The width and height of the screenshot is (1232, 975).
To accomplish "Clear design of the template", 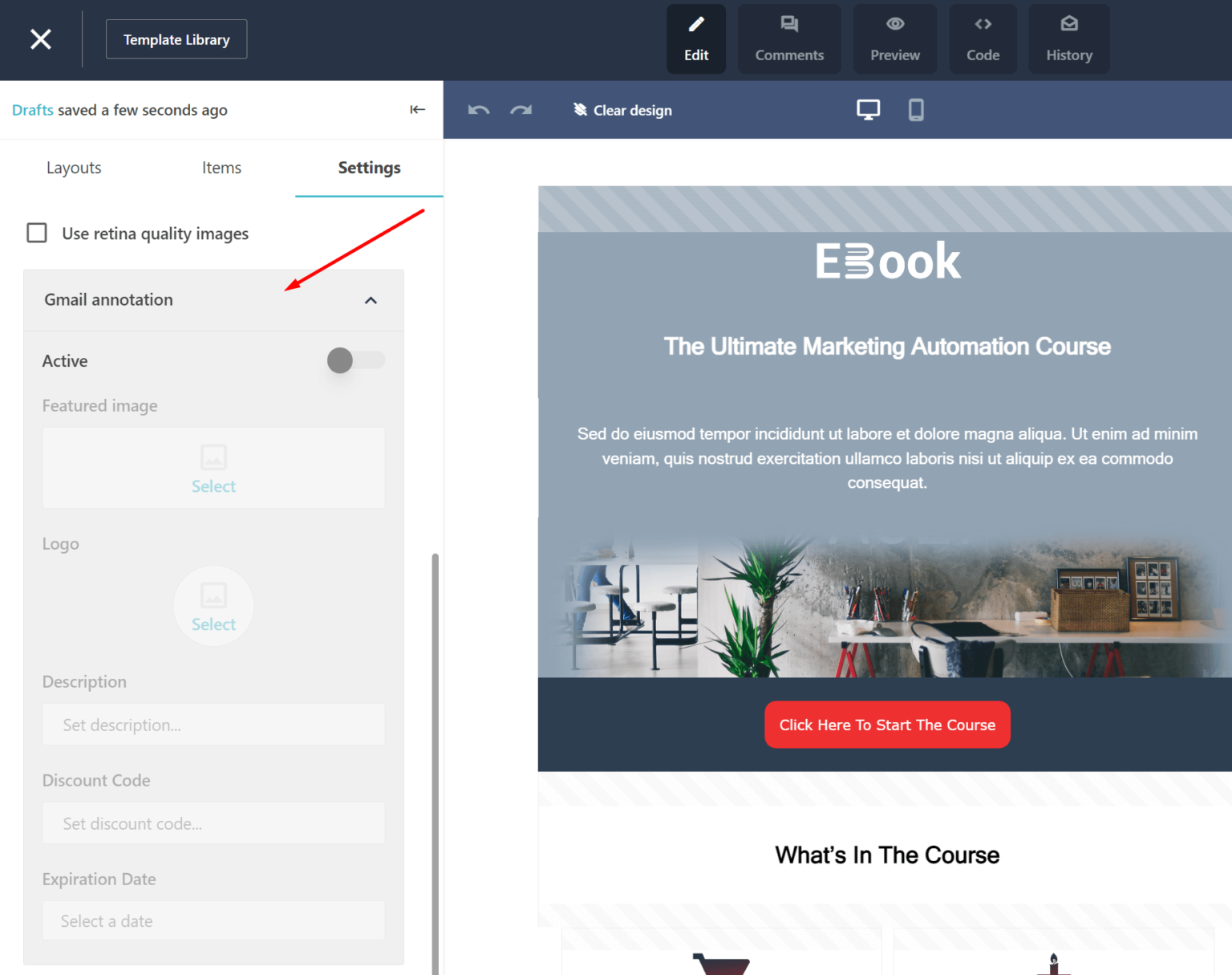I will pos(623,110).
